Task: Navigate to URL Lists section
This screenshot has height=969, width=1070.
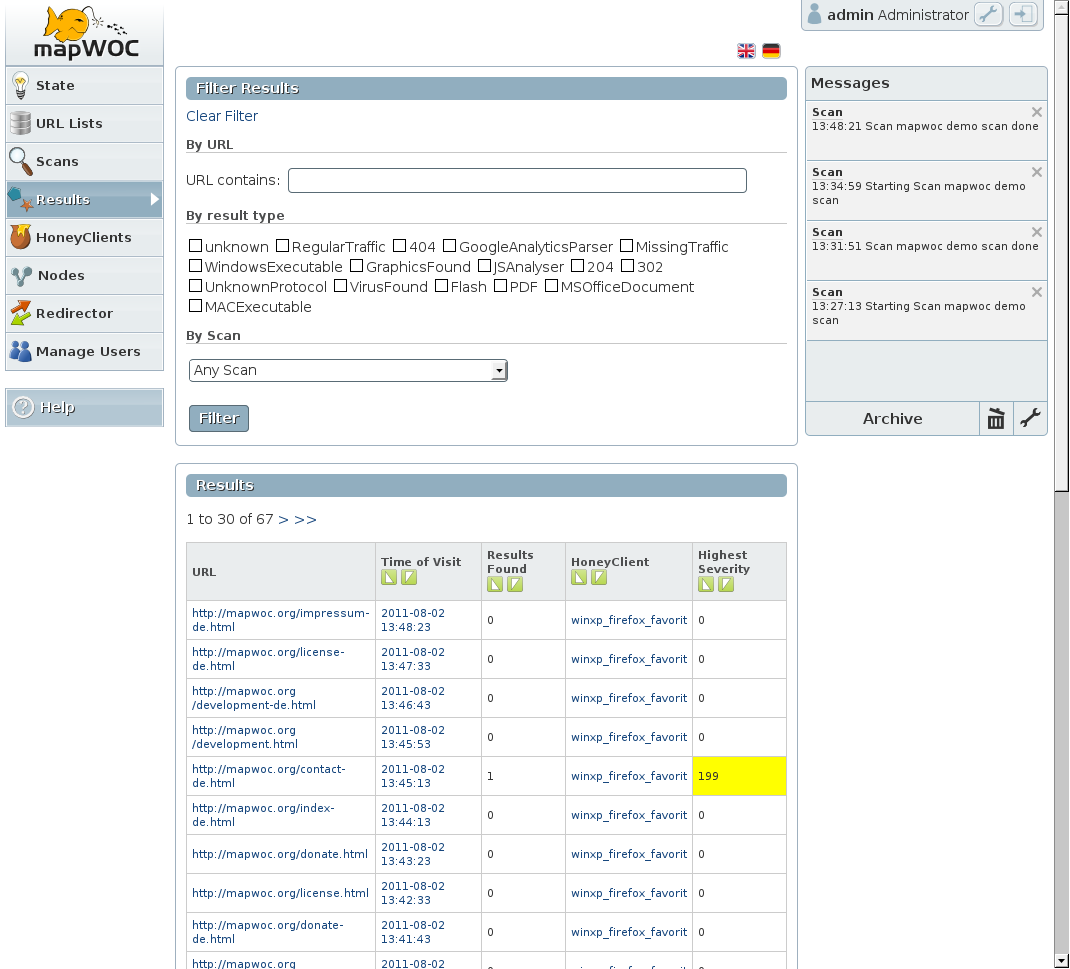Action: point(69,124)
